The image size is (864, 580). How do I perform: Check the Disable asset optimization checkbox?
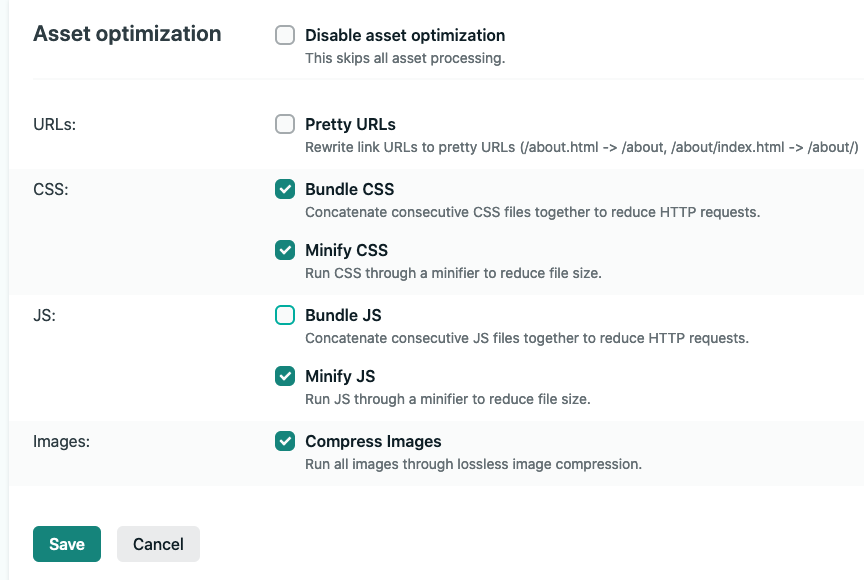click(285, 35)
